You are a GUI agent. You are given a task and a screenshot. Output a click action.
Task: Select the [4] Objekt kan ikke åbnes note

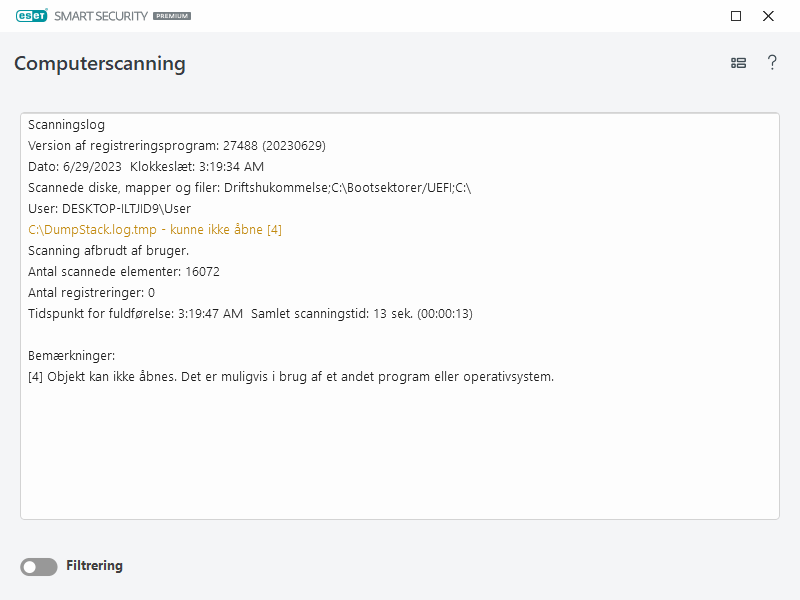[290, 377]
